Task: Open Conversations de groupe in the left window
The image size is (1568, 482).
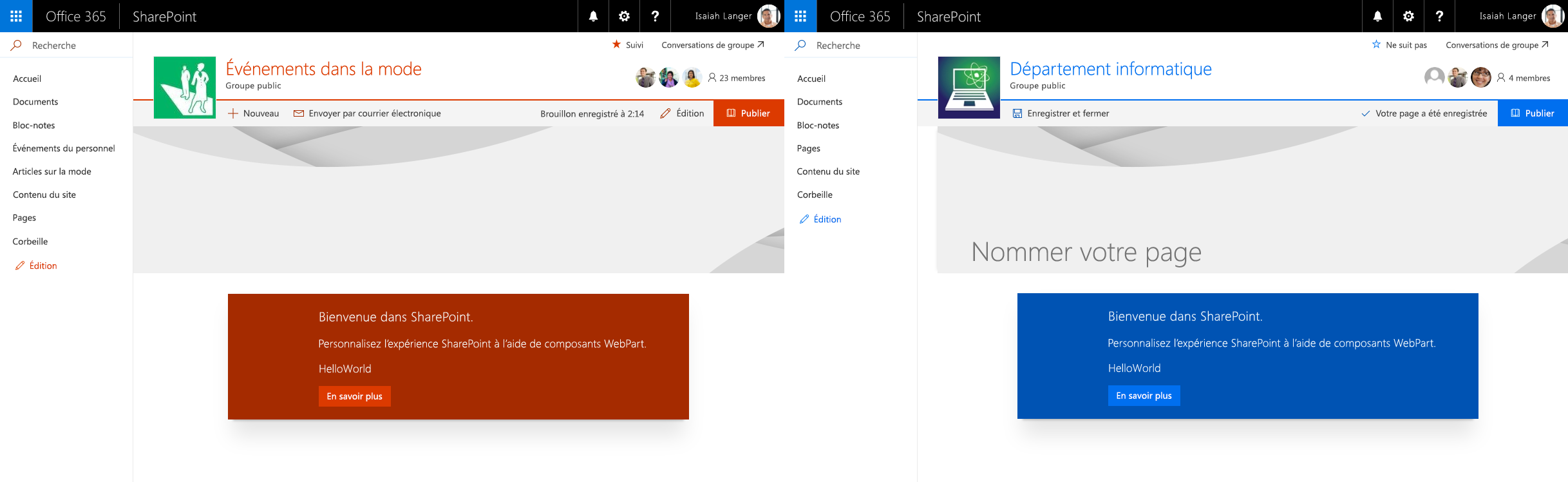Action: pyautogui.click(x=713, y=45)
